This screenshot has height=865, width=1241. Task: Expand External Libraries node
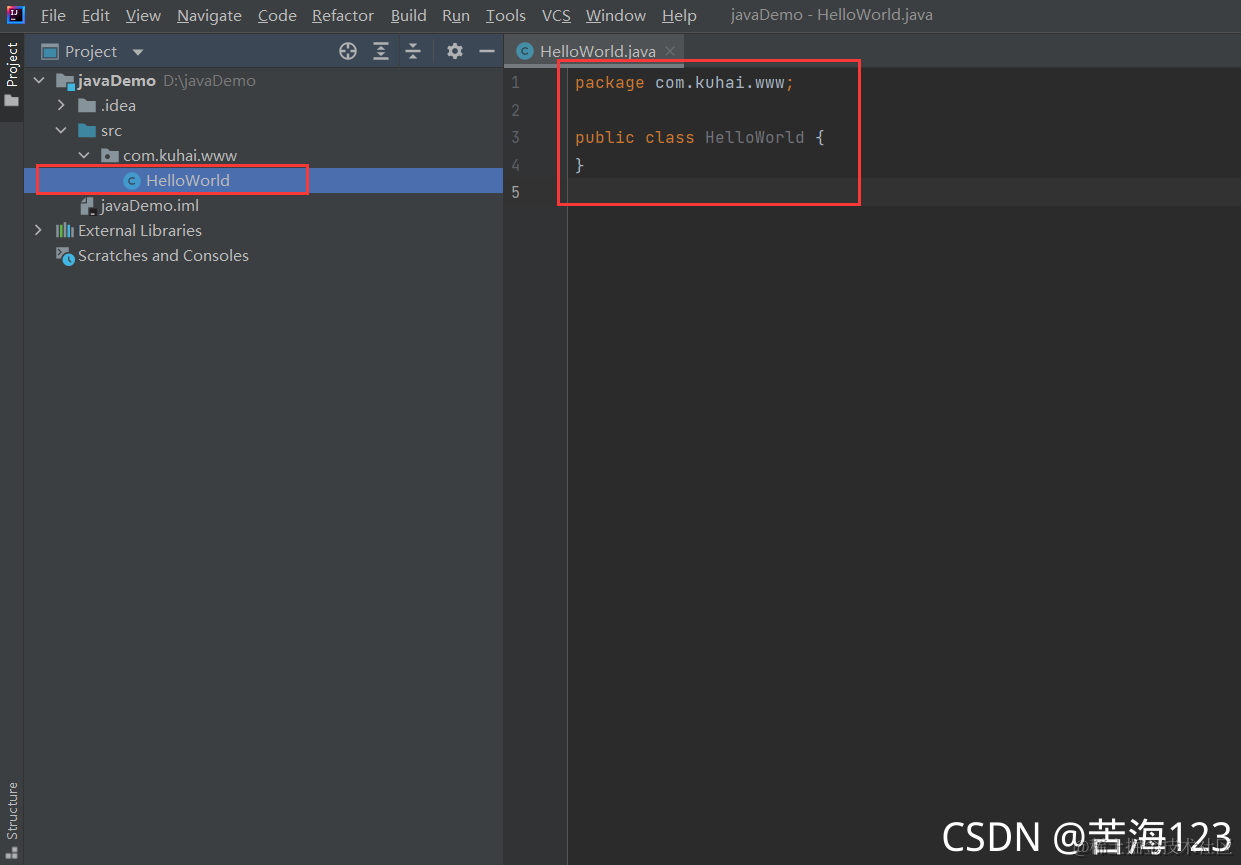[39, 231]
